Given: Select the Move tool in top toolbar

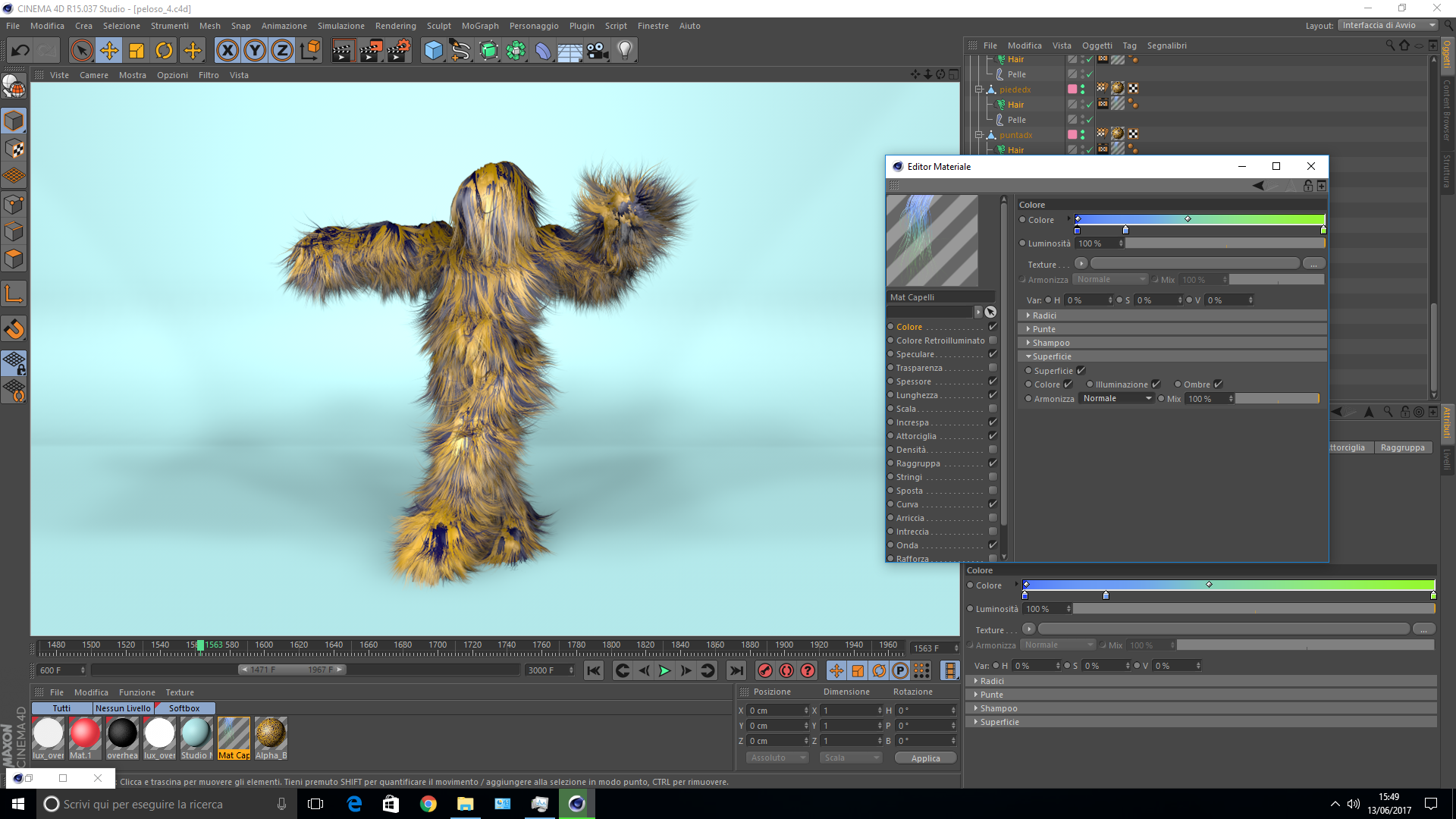Looking at the screenshot, I should 109,51.
